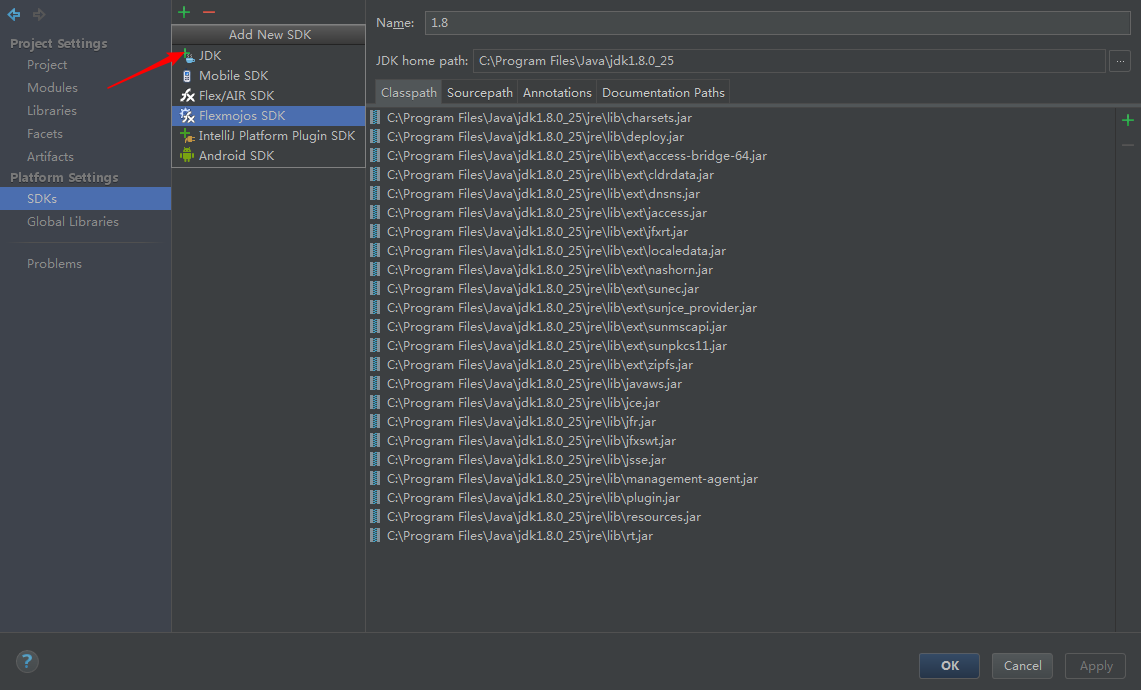
Task: Switch to the Classpath tab
Action: (408, 92)
